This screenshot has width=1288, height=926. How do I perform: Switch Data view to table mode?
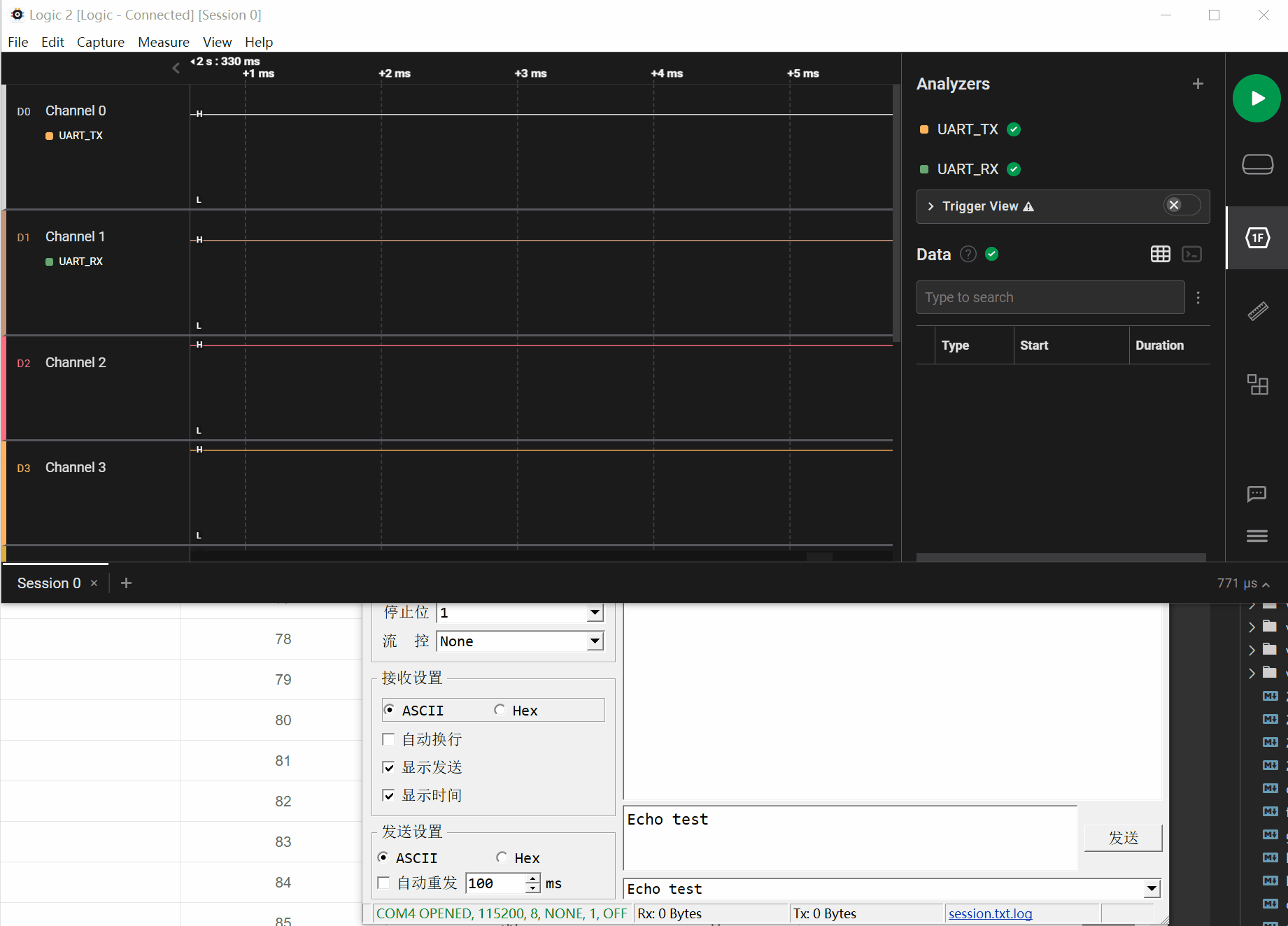(x=1161, y=254)
